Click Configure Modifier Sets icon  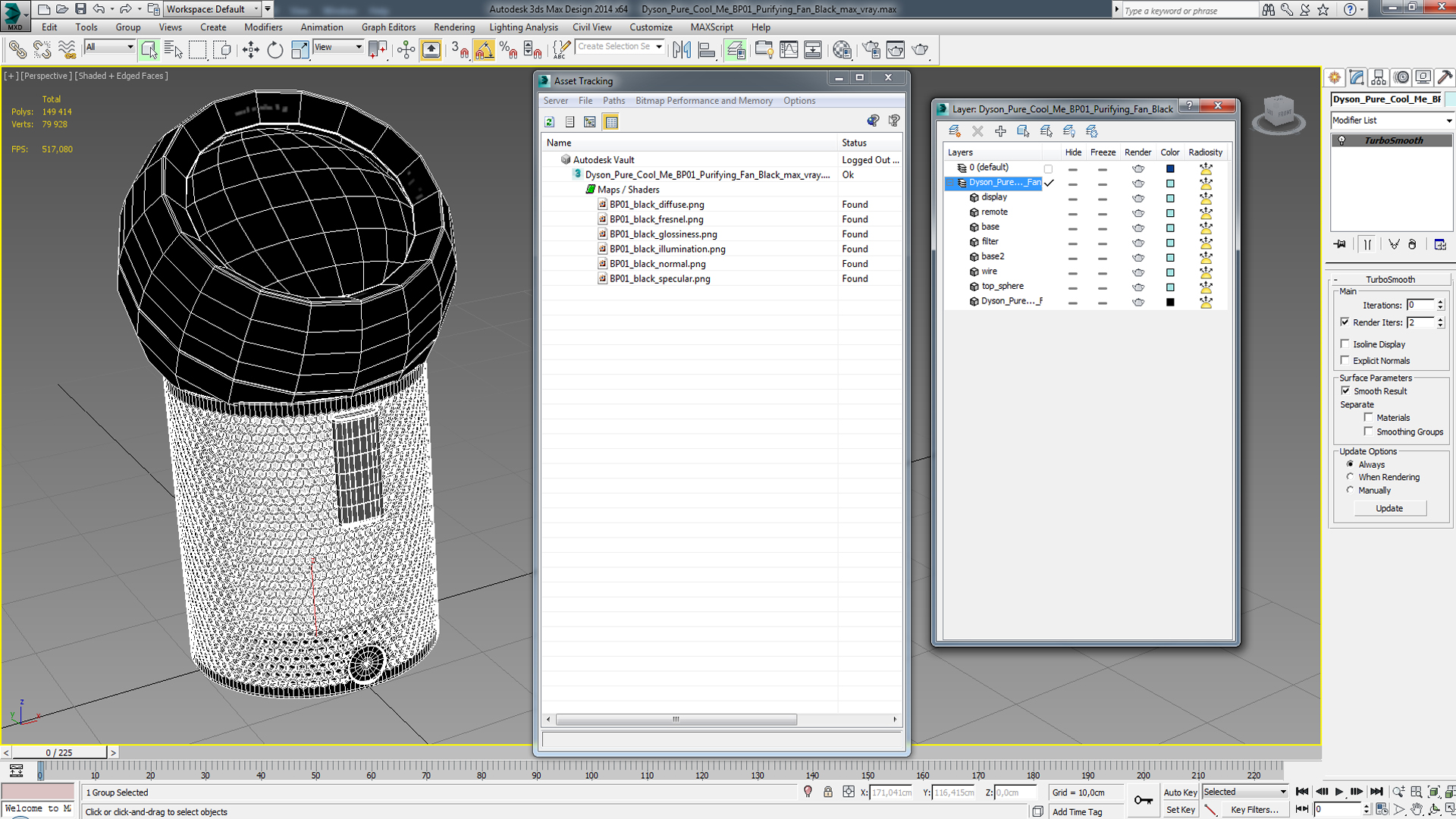tap(1440, 244)
